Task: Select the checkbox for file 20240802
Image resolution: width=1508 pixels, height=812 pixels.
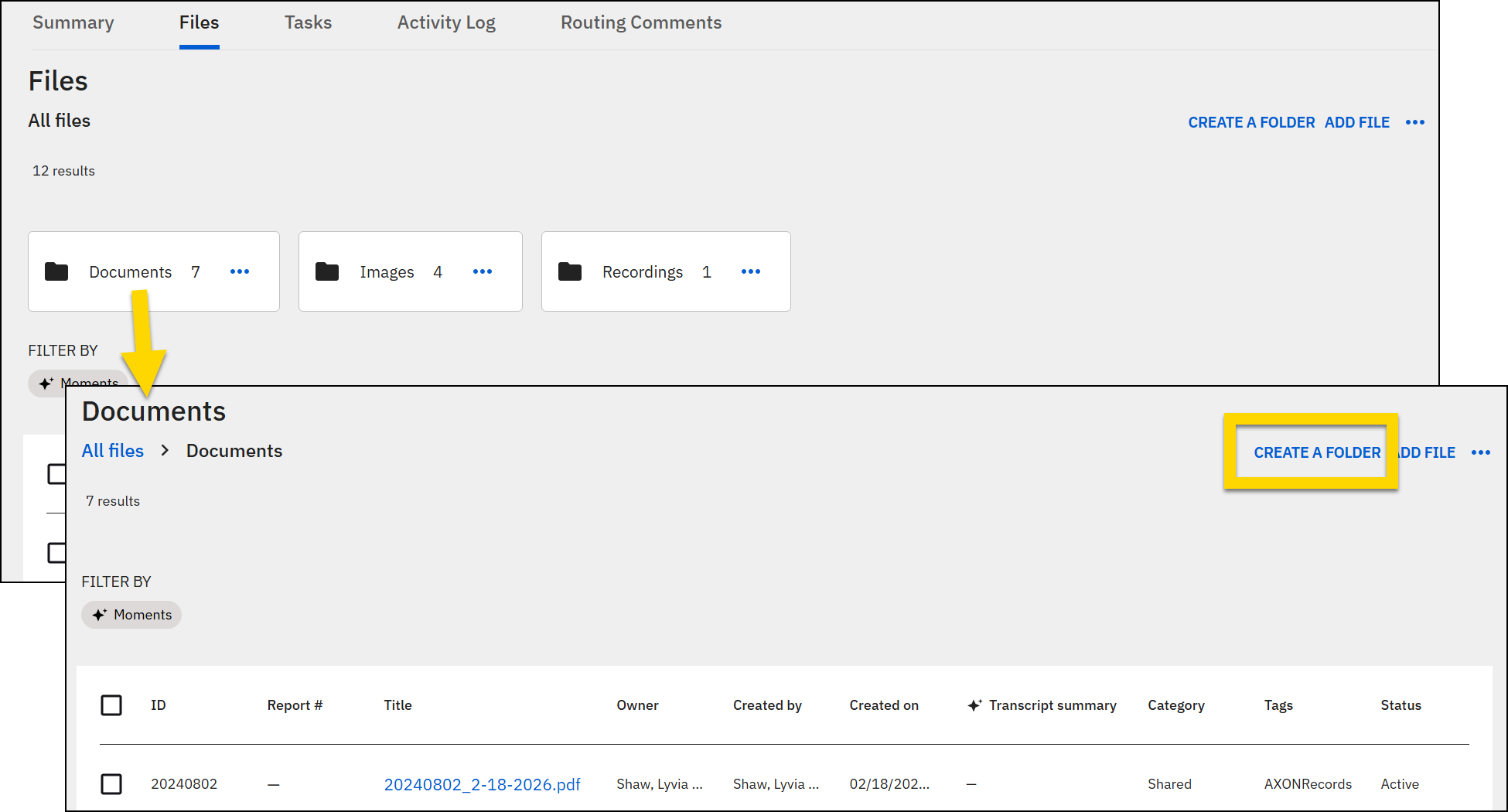Action: click(x=111, y=784)
